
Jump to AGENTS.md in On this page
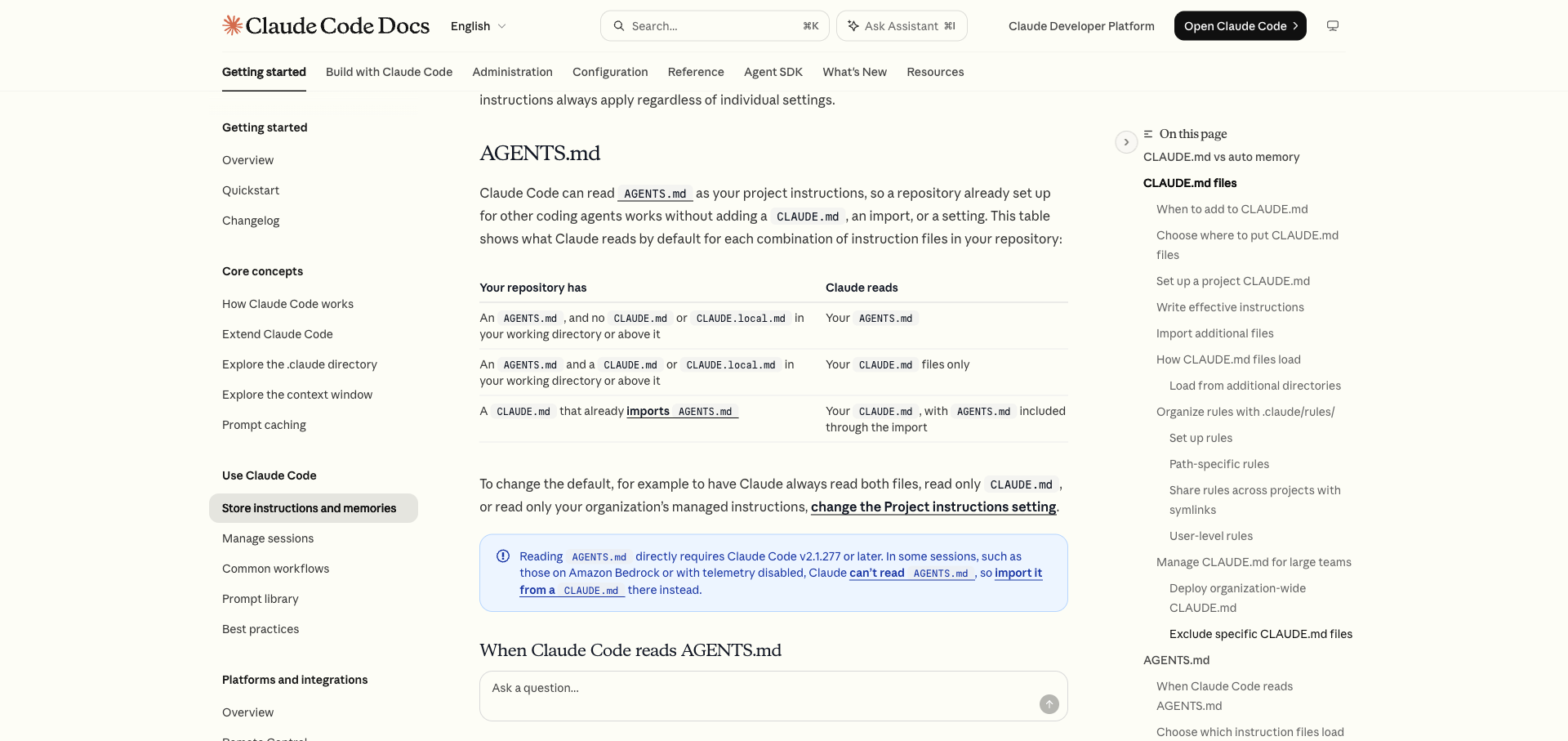pos(1176,660)
